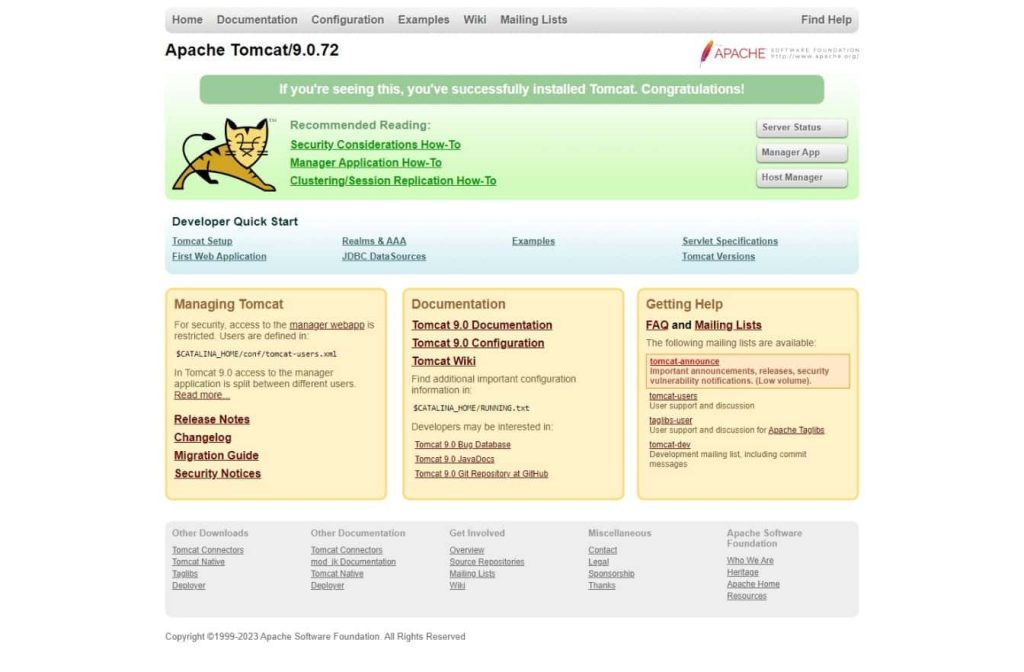Open the tomcat-announce mailing list link

684,362
